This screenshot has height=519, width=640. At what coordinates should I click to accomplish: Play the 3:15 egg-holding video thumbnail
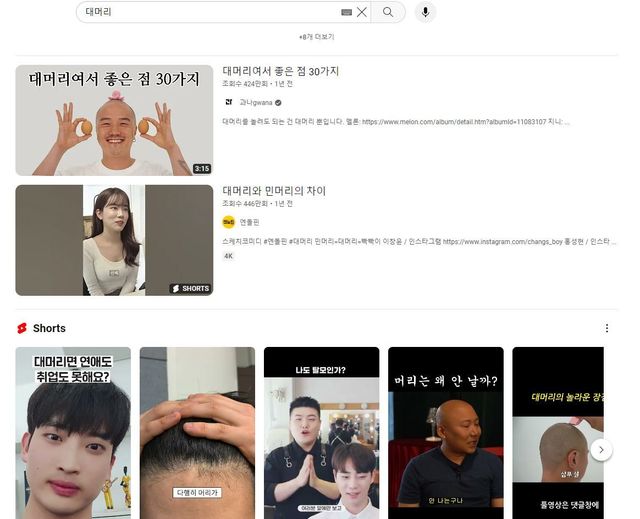[x=114, y=120]
